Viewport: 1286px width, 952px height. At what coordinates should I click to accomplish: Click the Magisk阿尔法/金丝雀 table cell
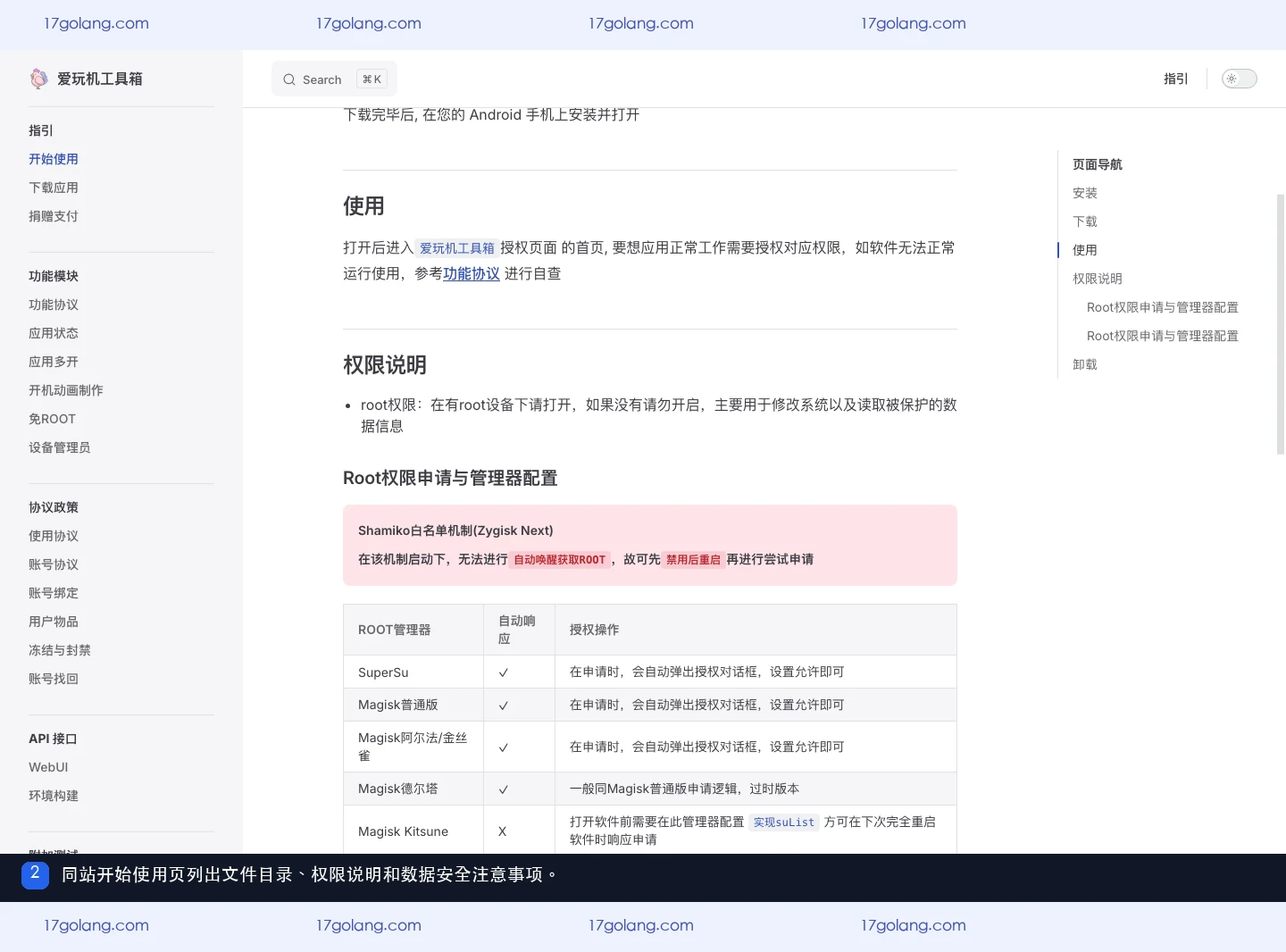tap(413, 747)
